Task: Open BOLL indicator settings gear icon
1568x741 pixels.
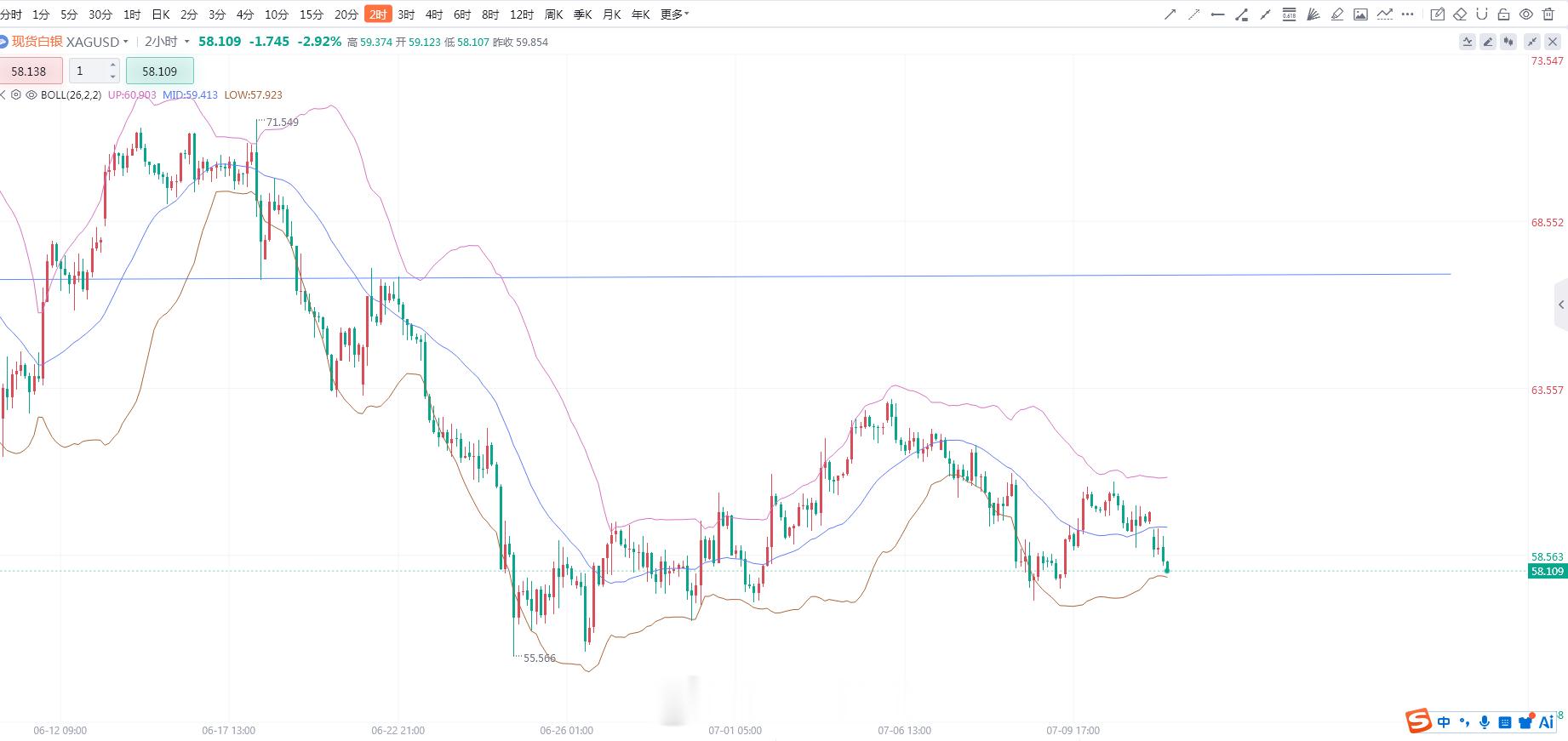Action: [16, 95]
